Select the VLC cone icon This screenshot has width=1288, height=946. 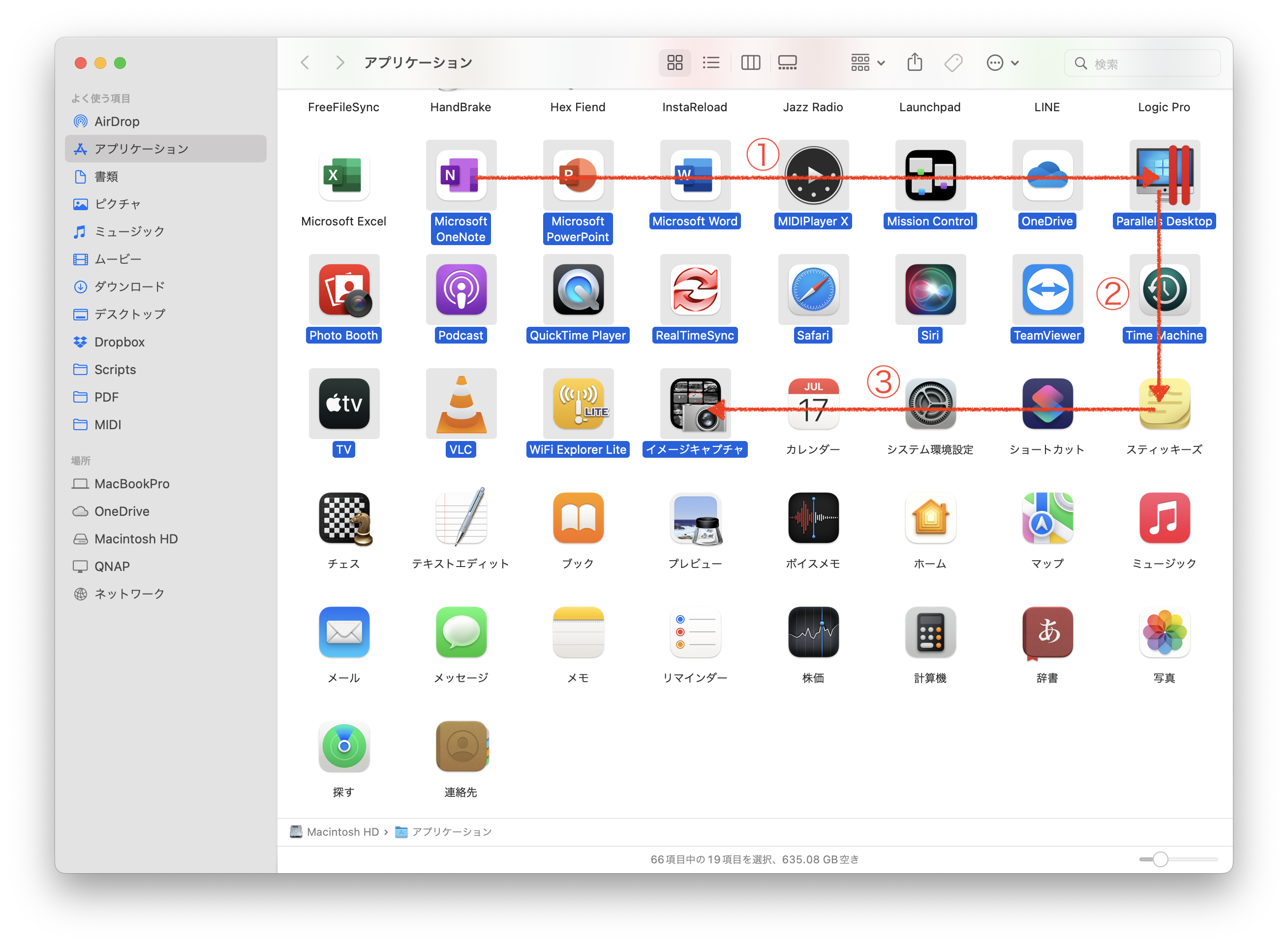coord(461,404)
